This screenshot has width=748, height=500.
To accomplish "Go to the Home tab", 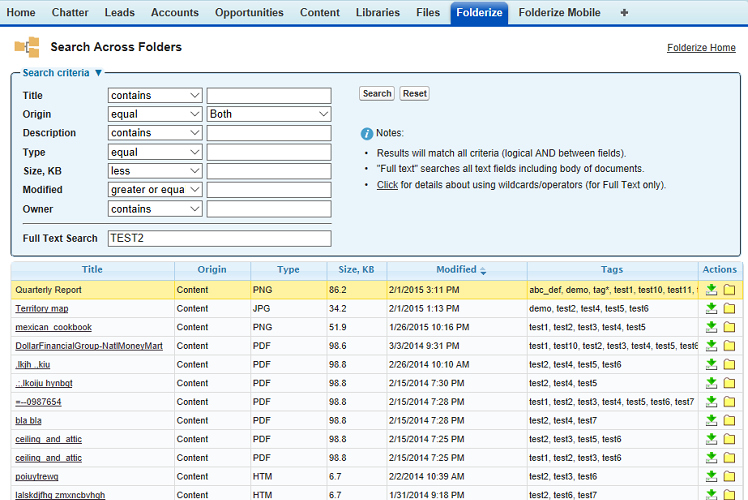I will [21, 12].
